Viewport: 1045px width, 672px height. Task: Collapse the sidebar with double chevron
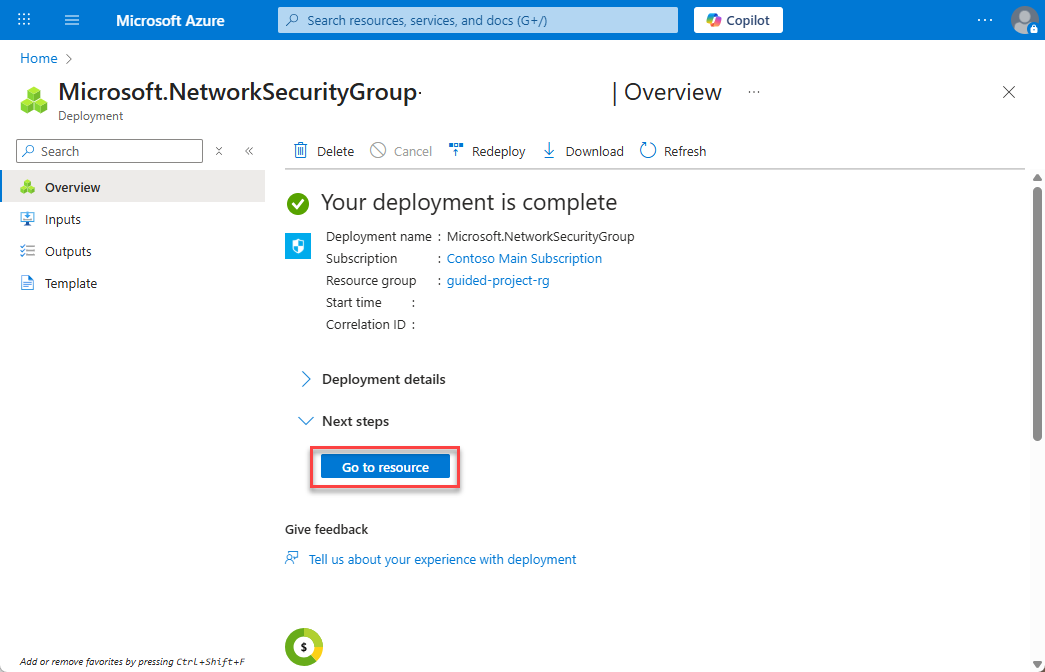(249, 151)
